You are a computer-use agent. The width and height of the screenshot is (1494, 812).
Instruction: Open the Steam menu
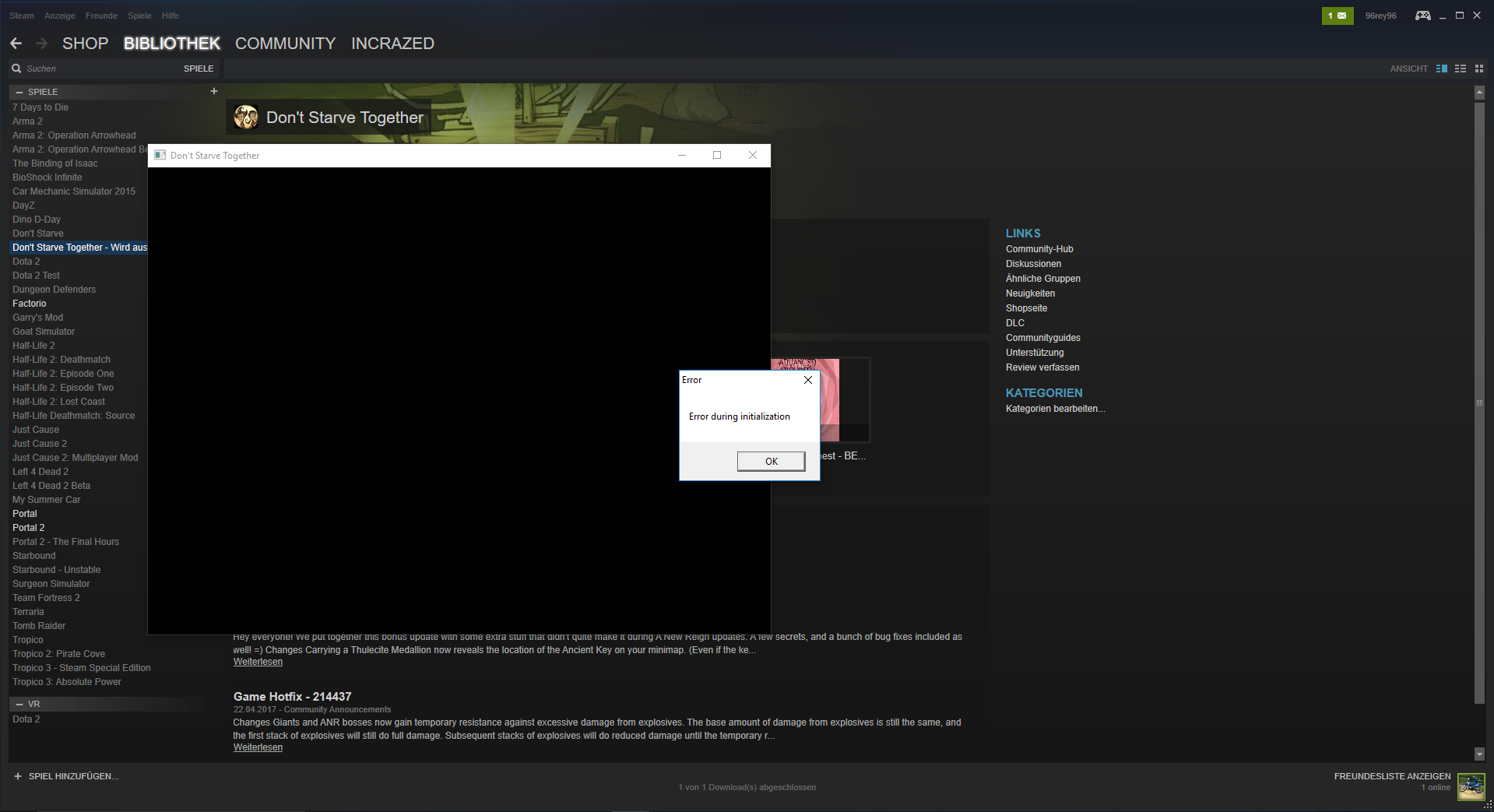pos(22,16)
